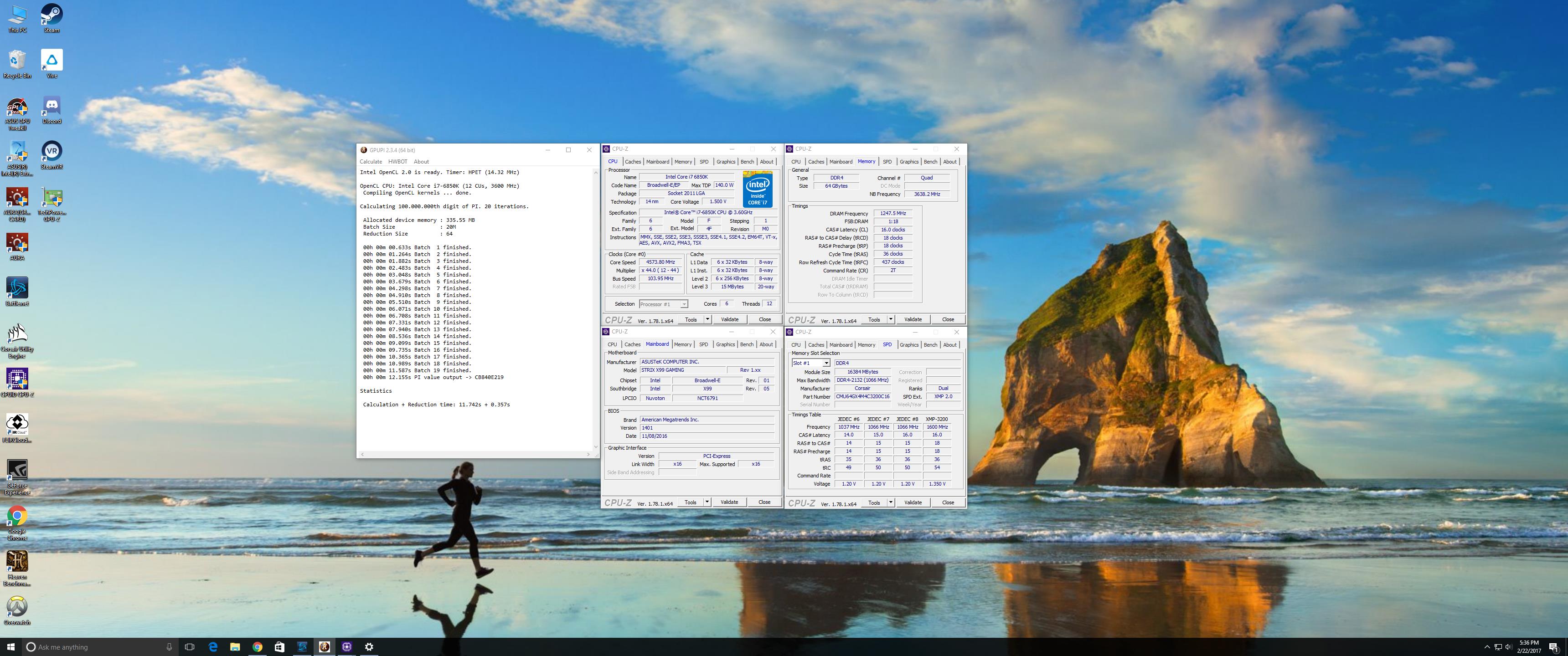Select Google Chrome desktop shortcut
Screen dimensions: 1568x656
(x=17, y=523)
